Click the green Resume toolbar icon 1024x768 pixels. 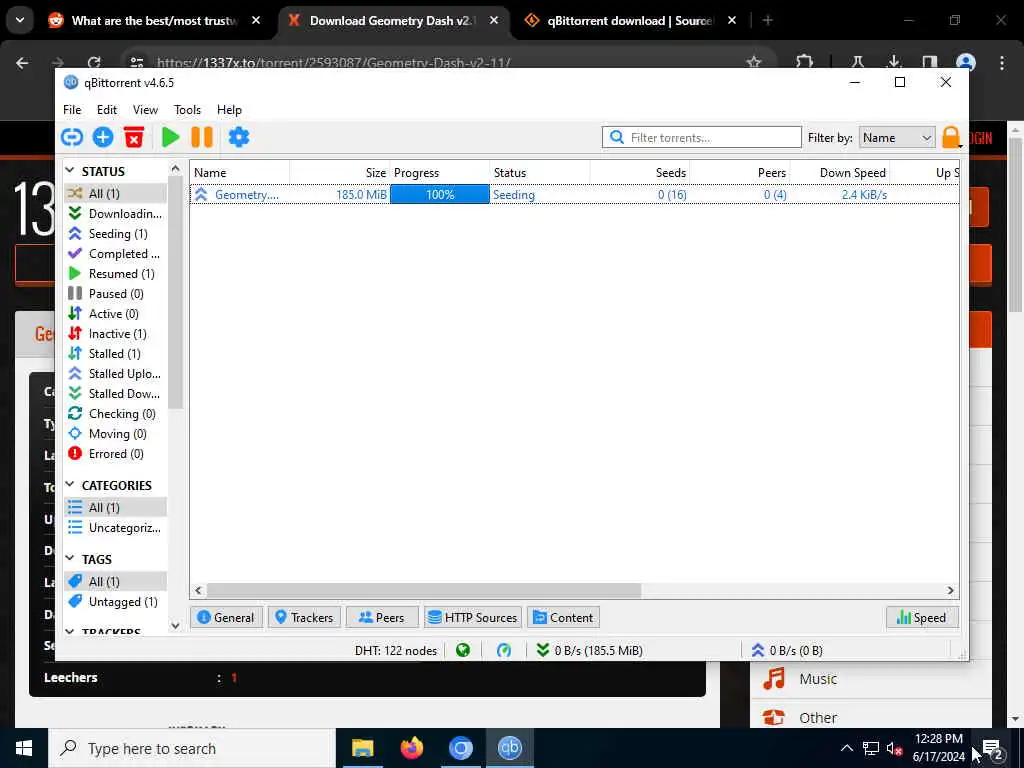click(x=170, y=137)
